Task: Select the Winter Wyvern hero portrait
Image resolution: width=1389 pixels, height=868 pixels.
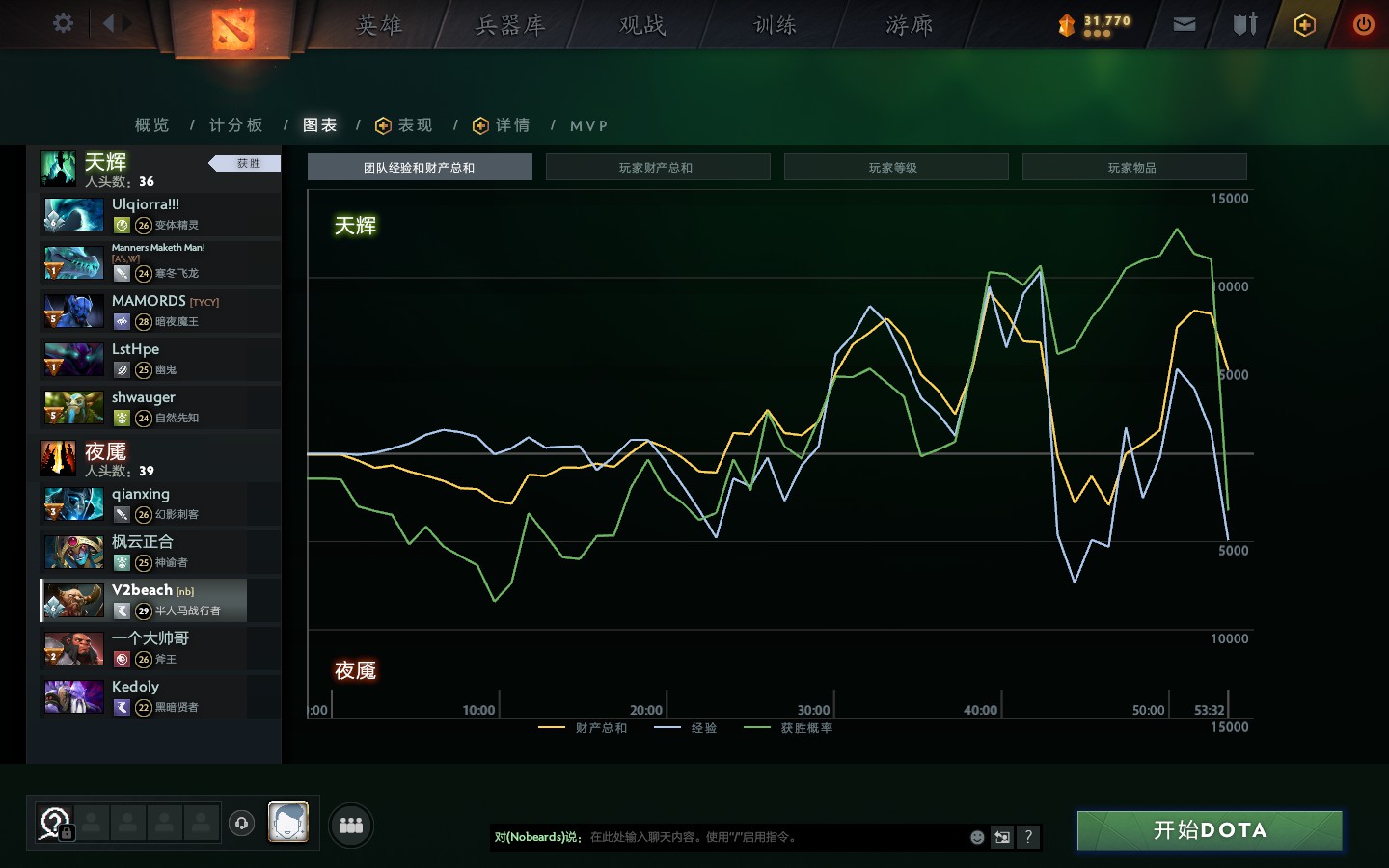Action: pyautogui.click(x=74, y=263)
